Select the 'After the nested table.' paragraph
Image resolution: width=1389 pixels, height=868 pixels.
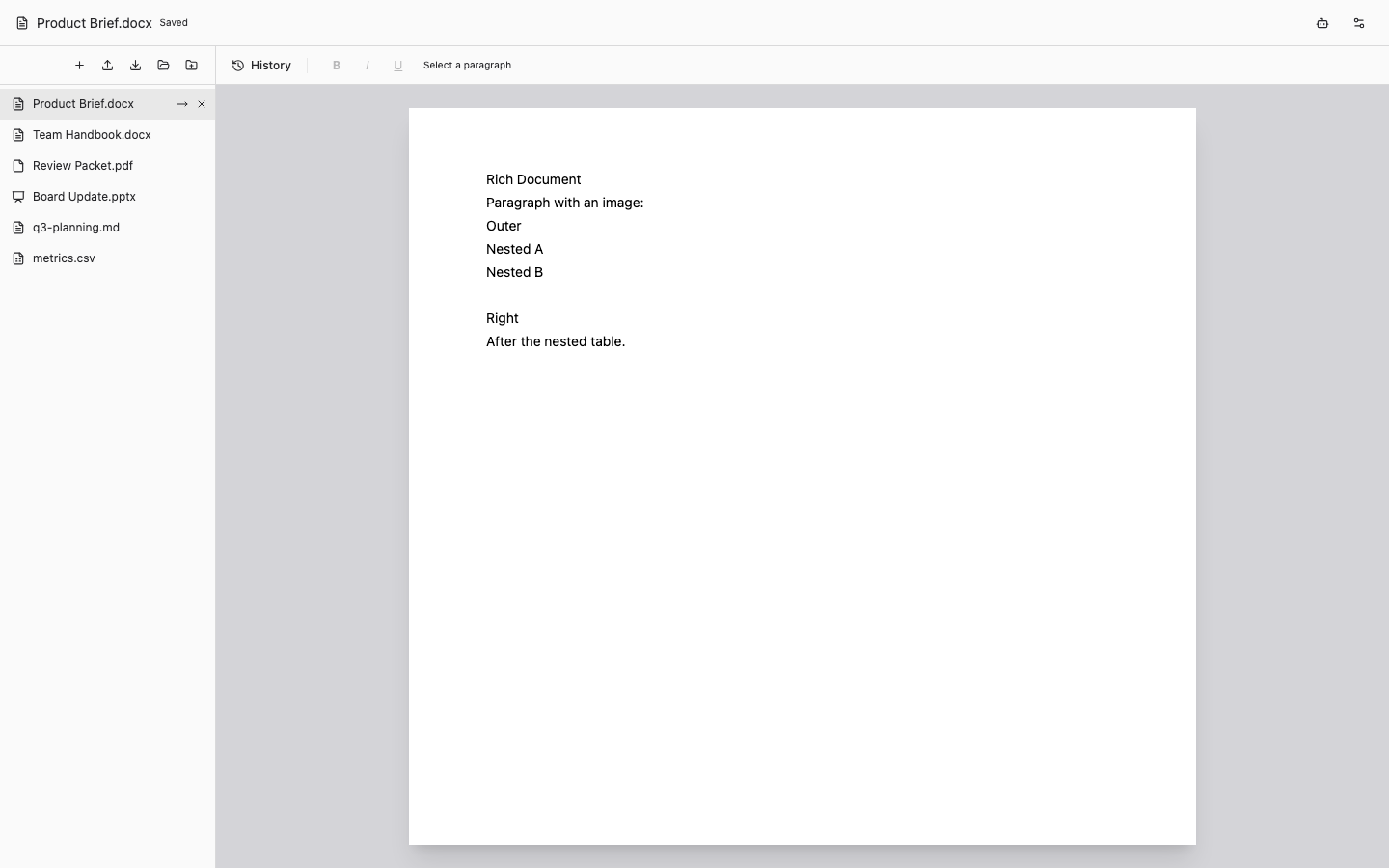coord(556,341)
